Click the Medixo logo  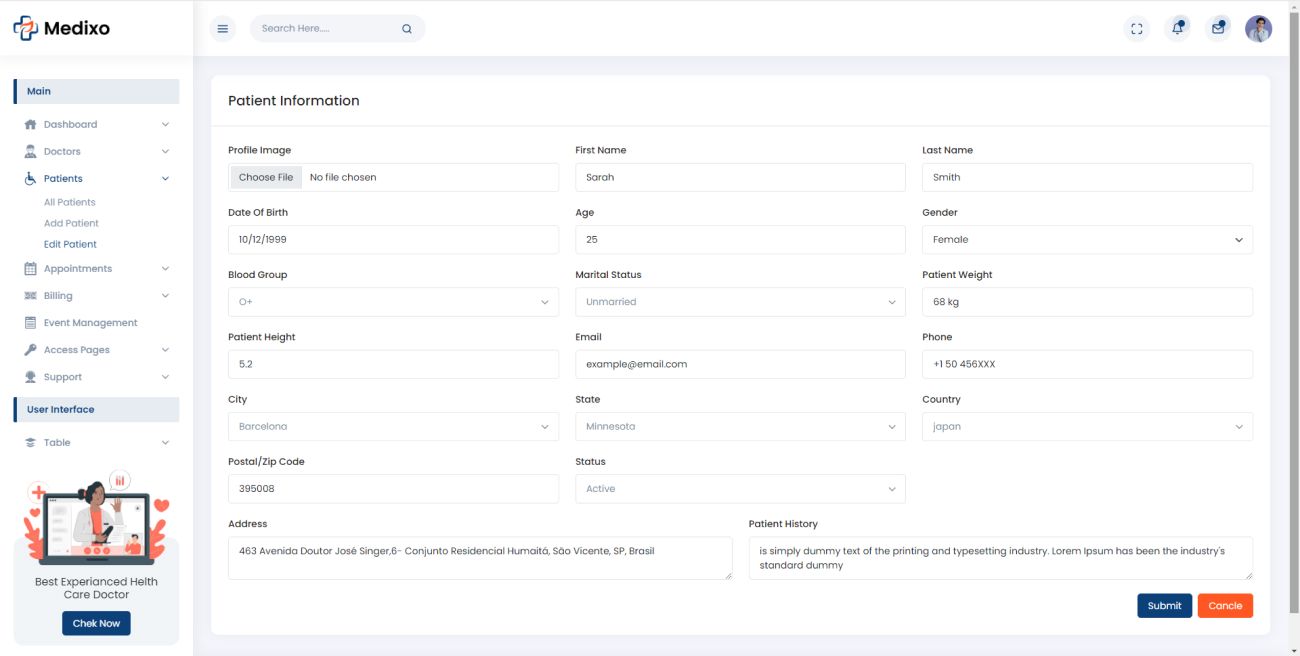pyautogui.click(x=62, y=29)
